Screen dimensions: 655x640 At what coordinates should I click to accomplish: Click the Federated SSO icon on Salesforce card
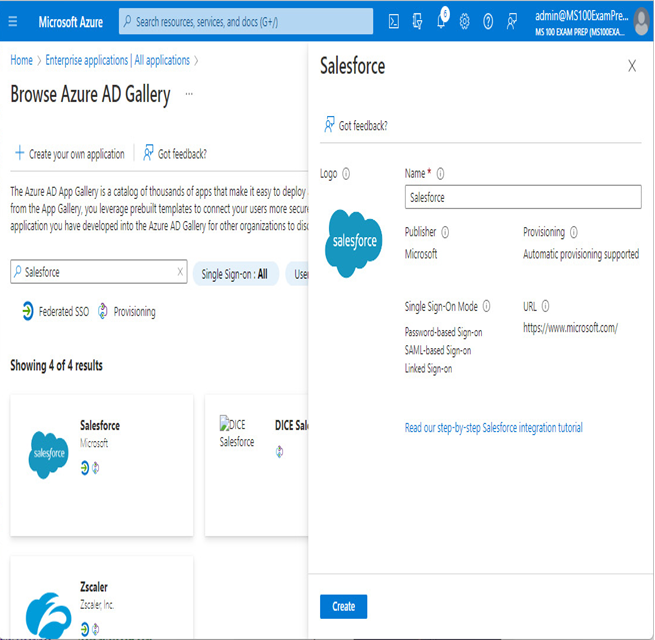point(85,467)
